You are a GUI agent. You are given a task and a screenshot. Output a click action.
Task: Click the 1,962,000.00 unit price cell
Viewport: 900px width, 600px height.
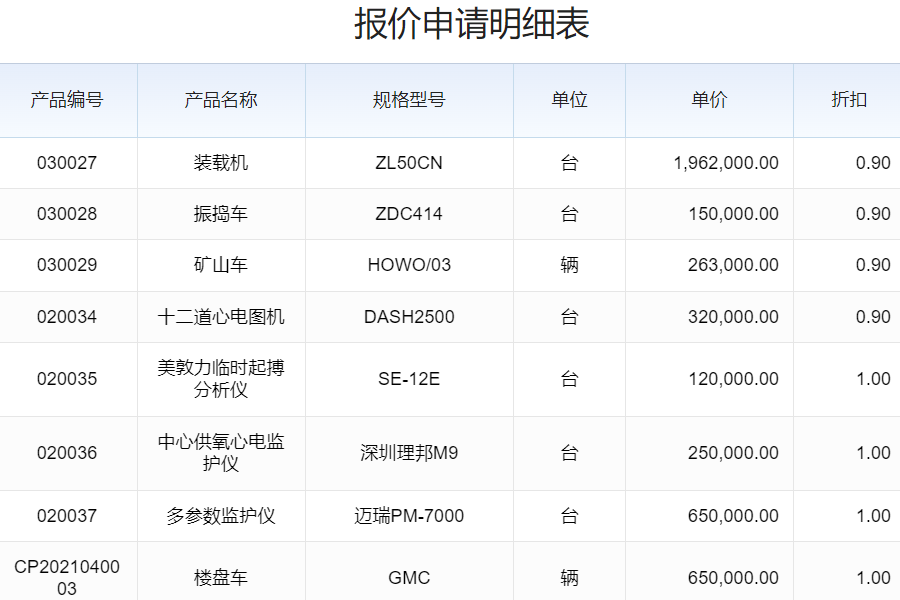point(726,163)
